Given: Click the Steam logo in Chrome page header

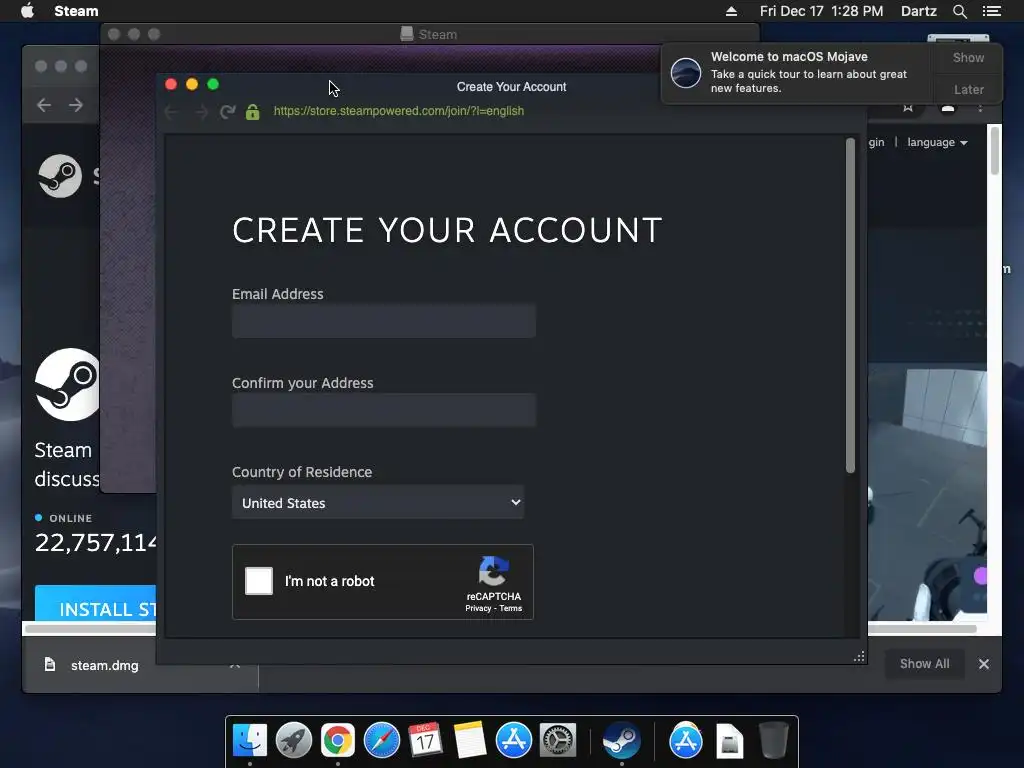Looking at the screenshot, I should coord(60,176).
